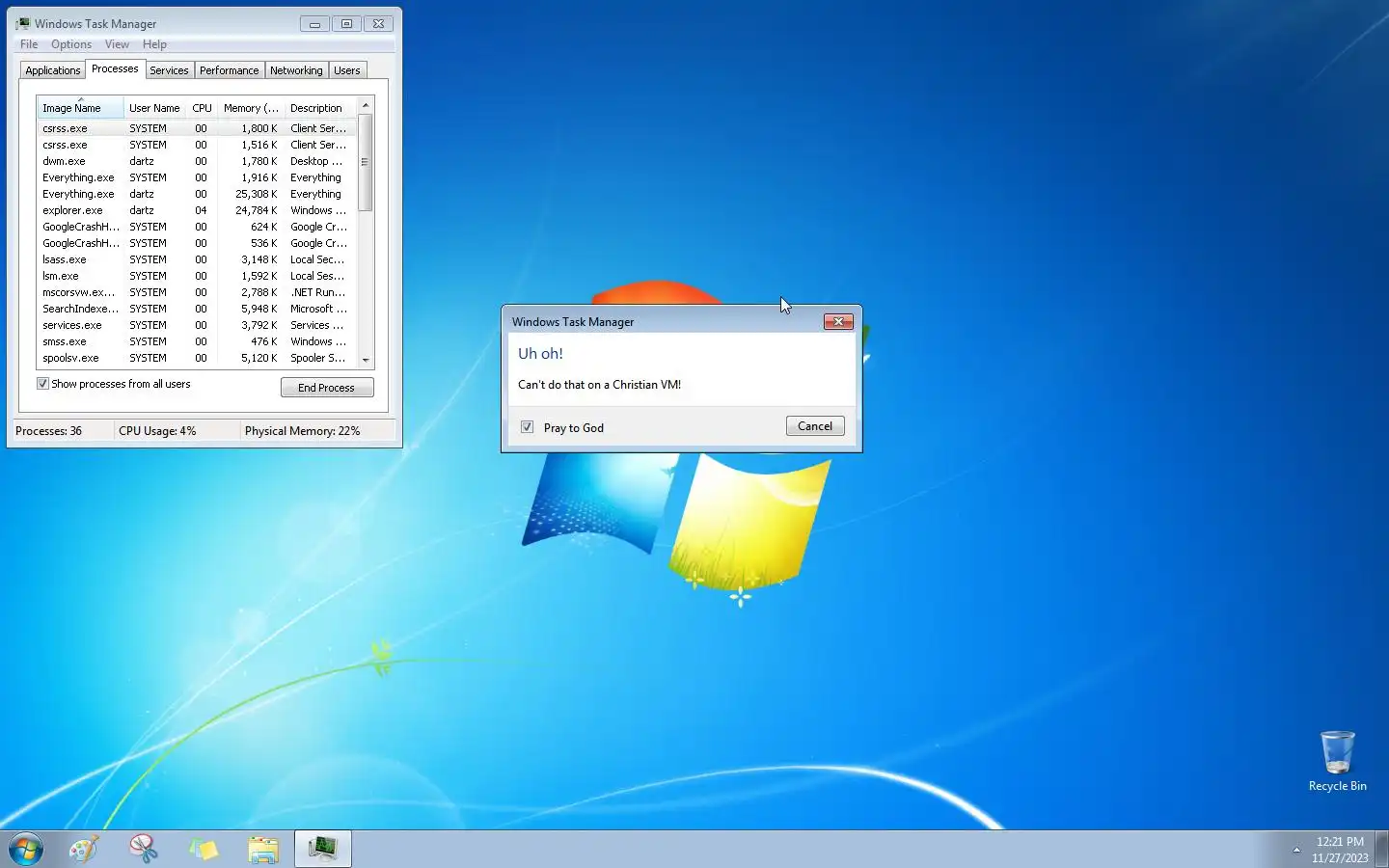Select the lsm.exe process
The width and height of the screenshot is (1389, 868).
[x=197, y=276]
